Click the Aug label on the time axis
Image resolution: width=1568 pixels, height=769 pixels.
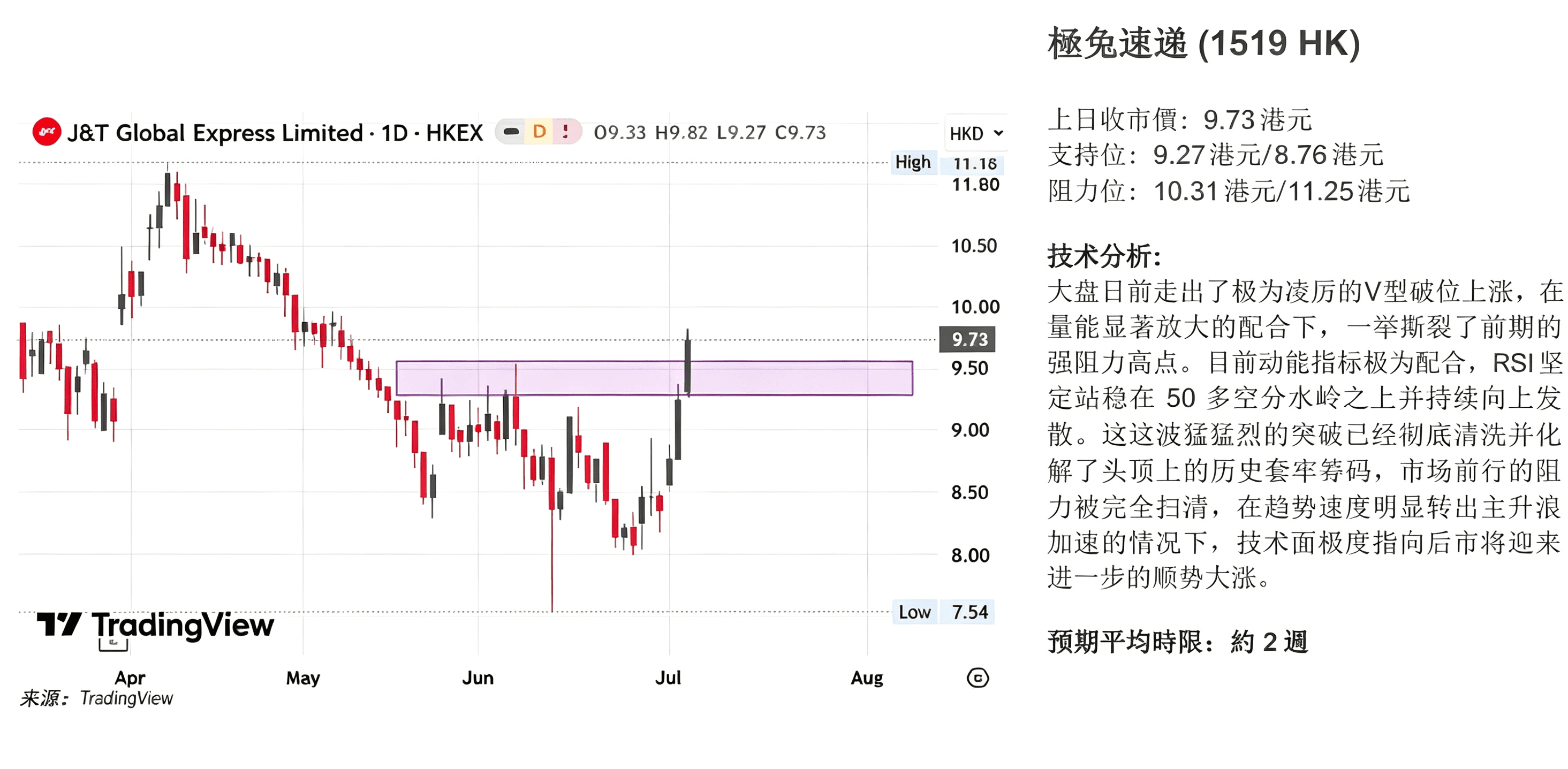pyautogui.click(x=867, y=677)
